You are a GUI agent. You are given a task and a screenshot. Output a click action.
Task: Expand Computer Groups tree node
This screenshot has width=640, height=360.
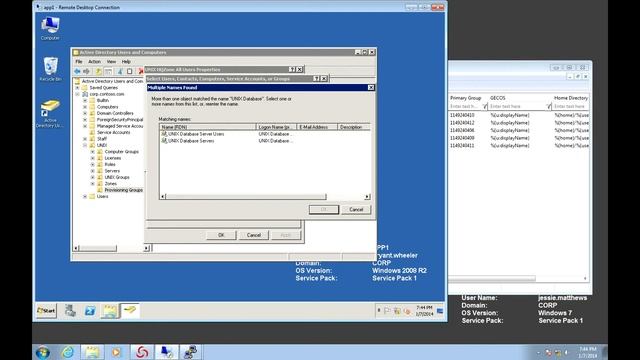pyautogui.click(x=93, y=151)
